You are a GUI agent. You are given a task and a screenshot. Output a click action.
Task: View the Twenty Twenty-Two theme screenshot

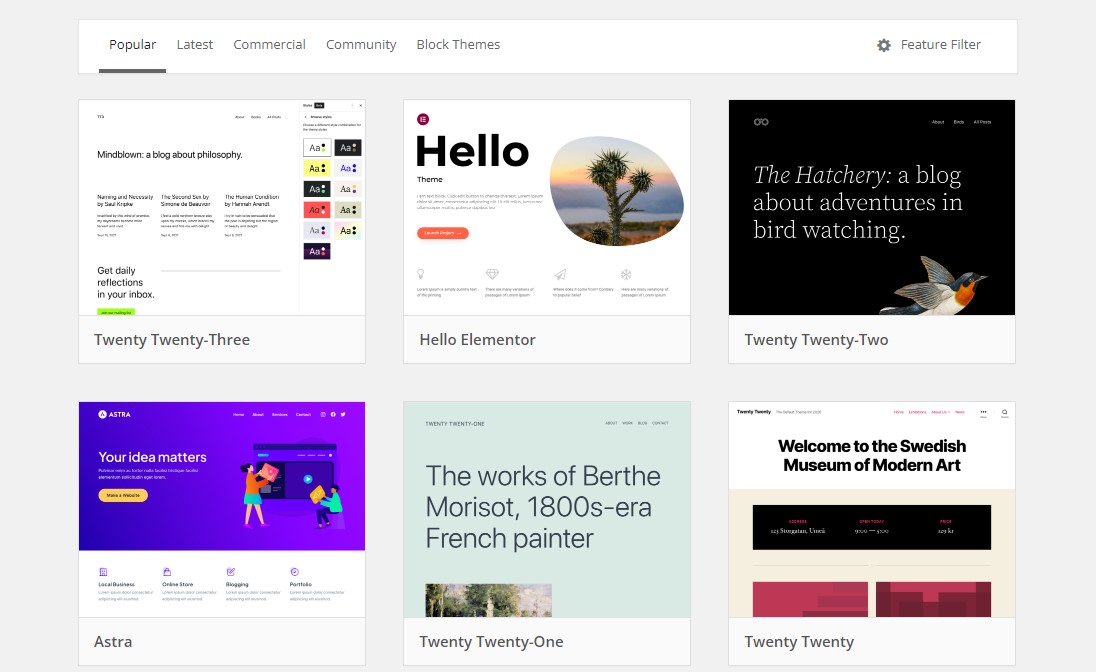(872, 208)
